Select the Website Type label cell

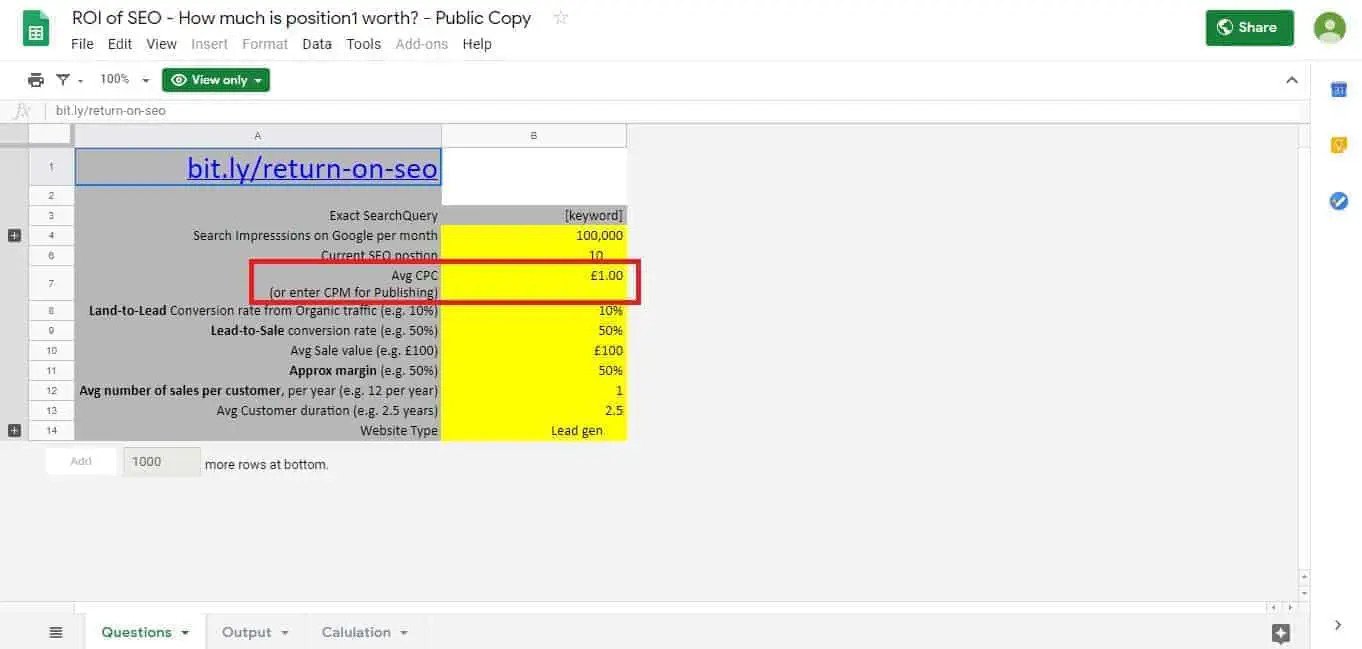(258, 431)
